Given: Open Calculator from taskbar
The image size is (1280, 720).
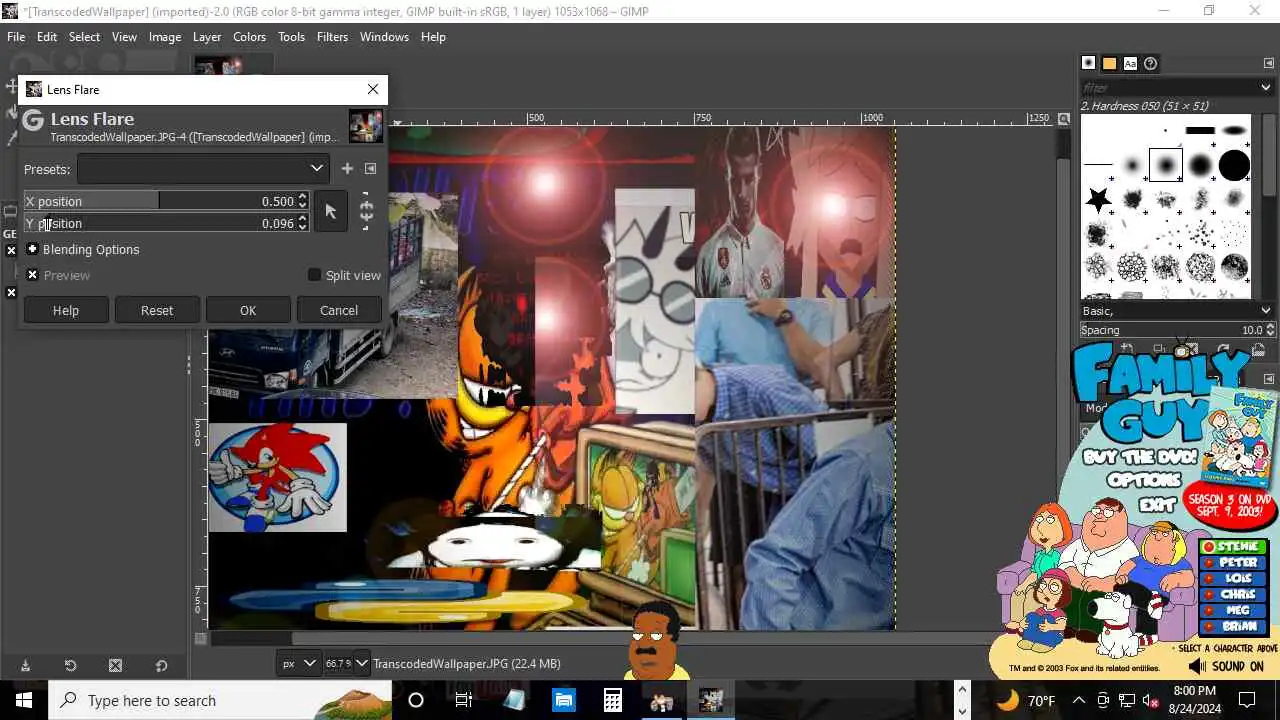Looking at the screenshot, I should pyautogui.click(x=613, y=700).
